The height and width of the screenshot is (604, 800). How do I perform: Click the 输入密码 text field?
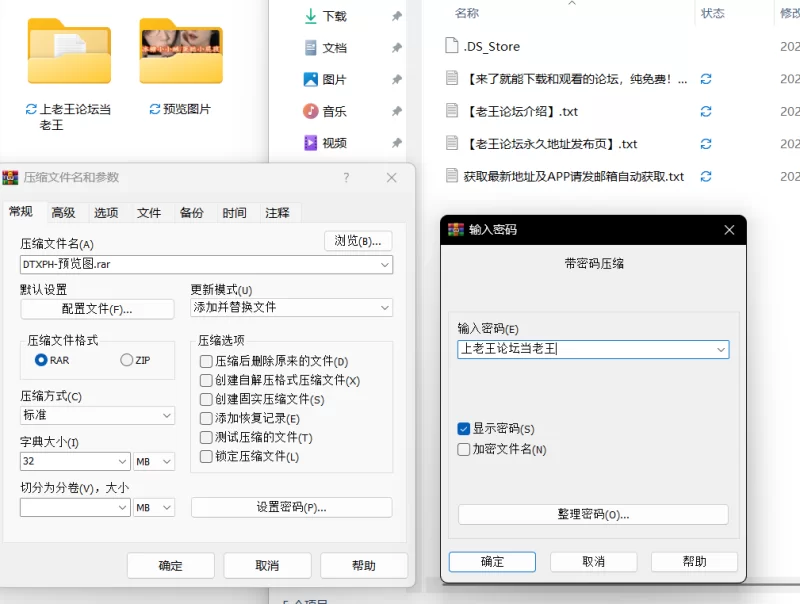point(583,349)
